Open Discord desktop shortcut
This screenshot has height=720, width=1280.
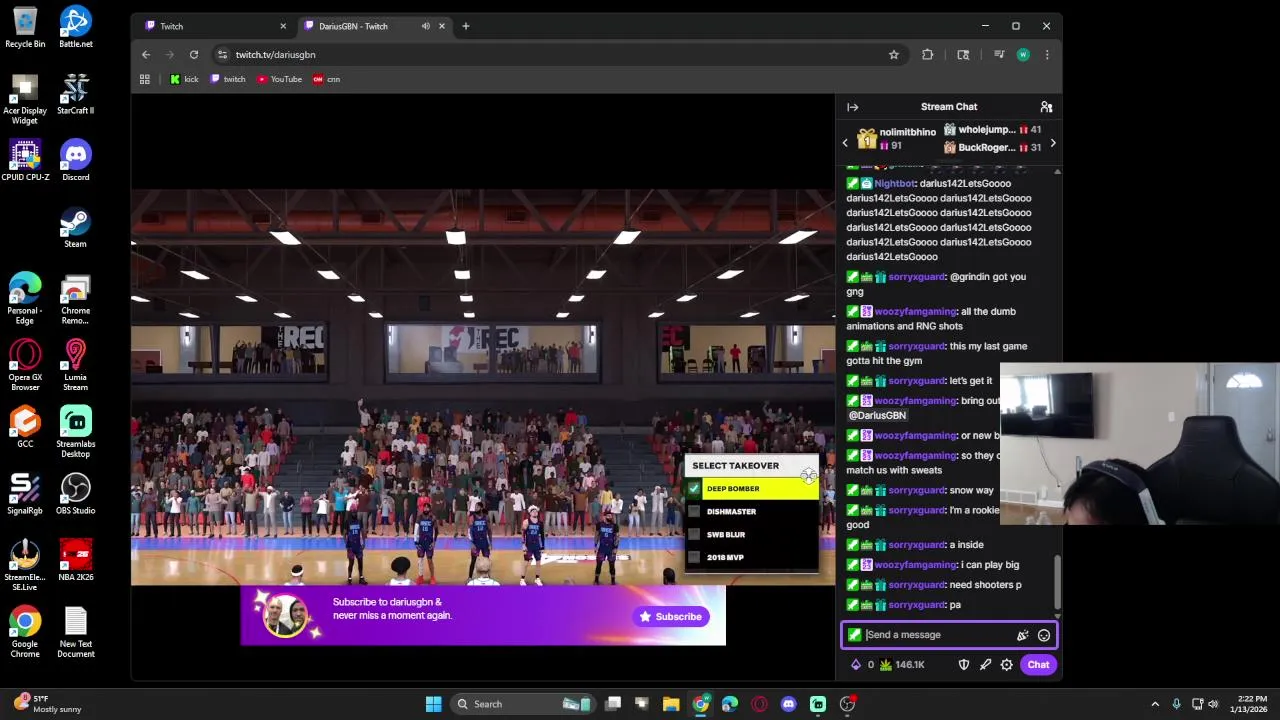76,161
